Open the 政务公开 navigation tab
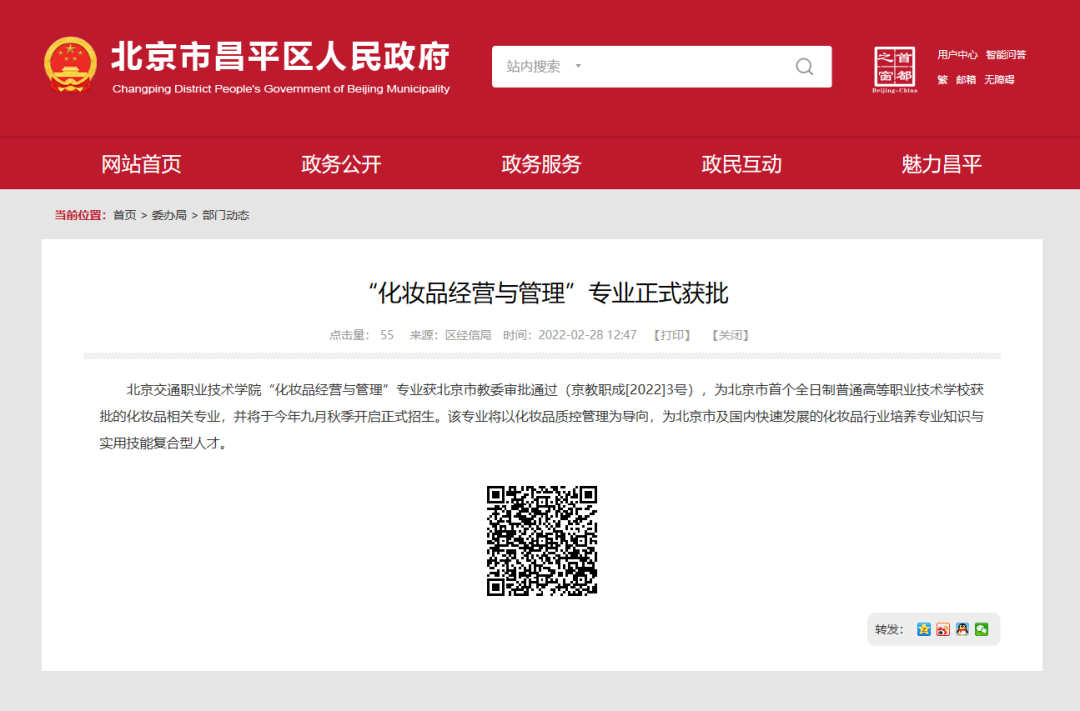The width and height of the screenshot is (1080, 711). (341, 164)
